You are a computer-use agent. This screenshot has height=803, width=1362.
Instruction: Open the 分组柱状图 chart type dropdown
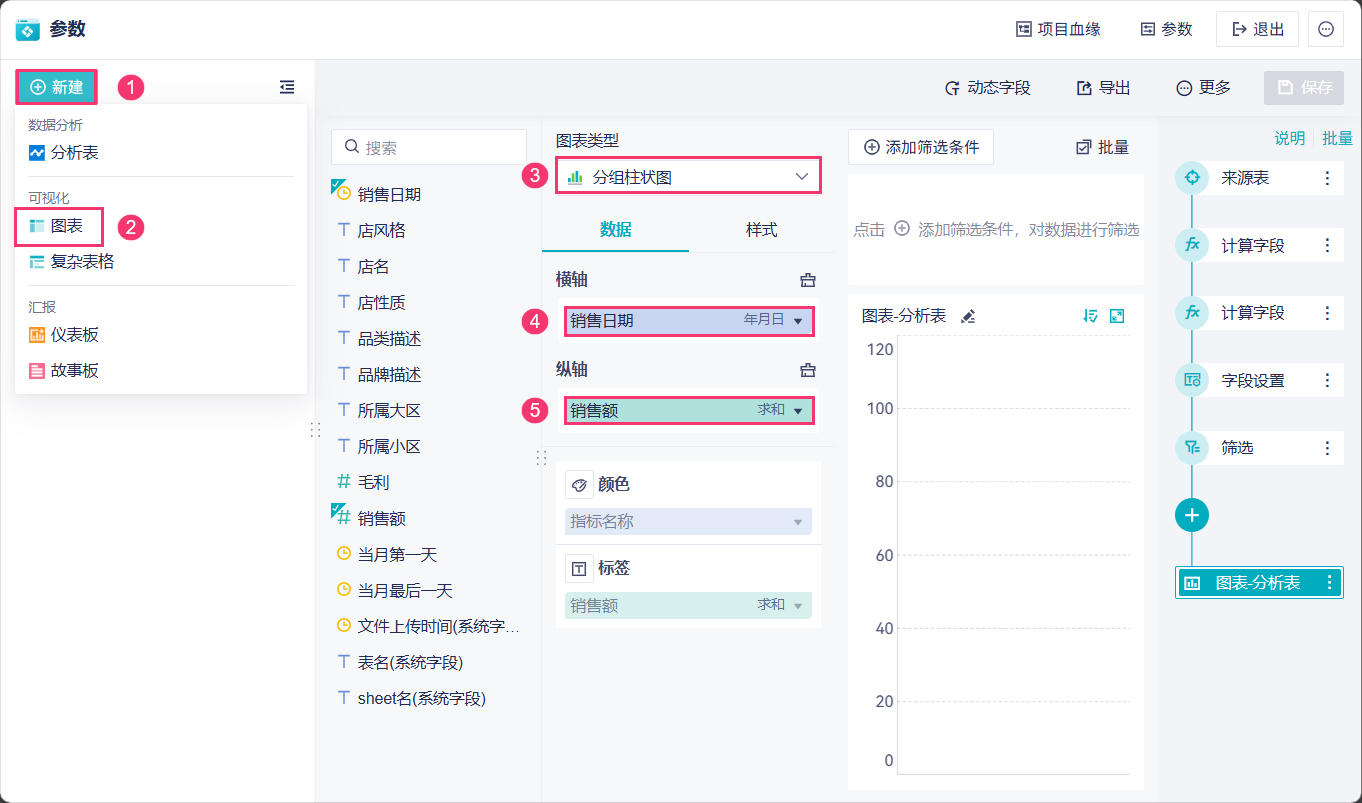688,177
